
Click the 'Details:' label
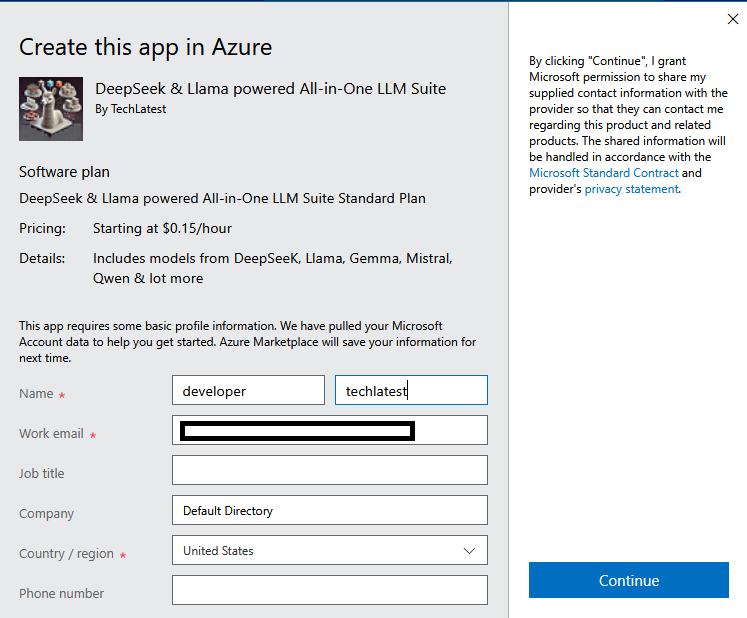pyautogui.click(x=42, y=258)
